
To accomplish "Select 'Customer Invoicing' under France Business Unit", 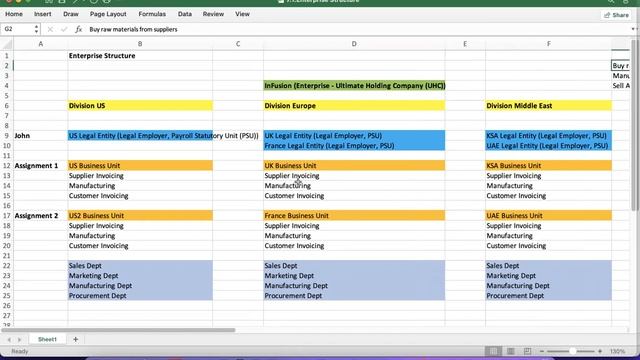I will tap(354, 246).
